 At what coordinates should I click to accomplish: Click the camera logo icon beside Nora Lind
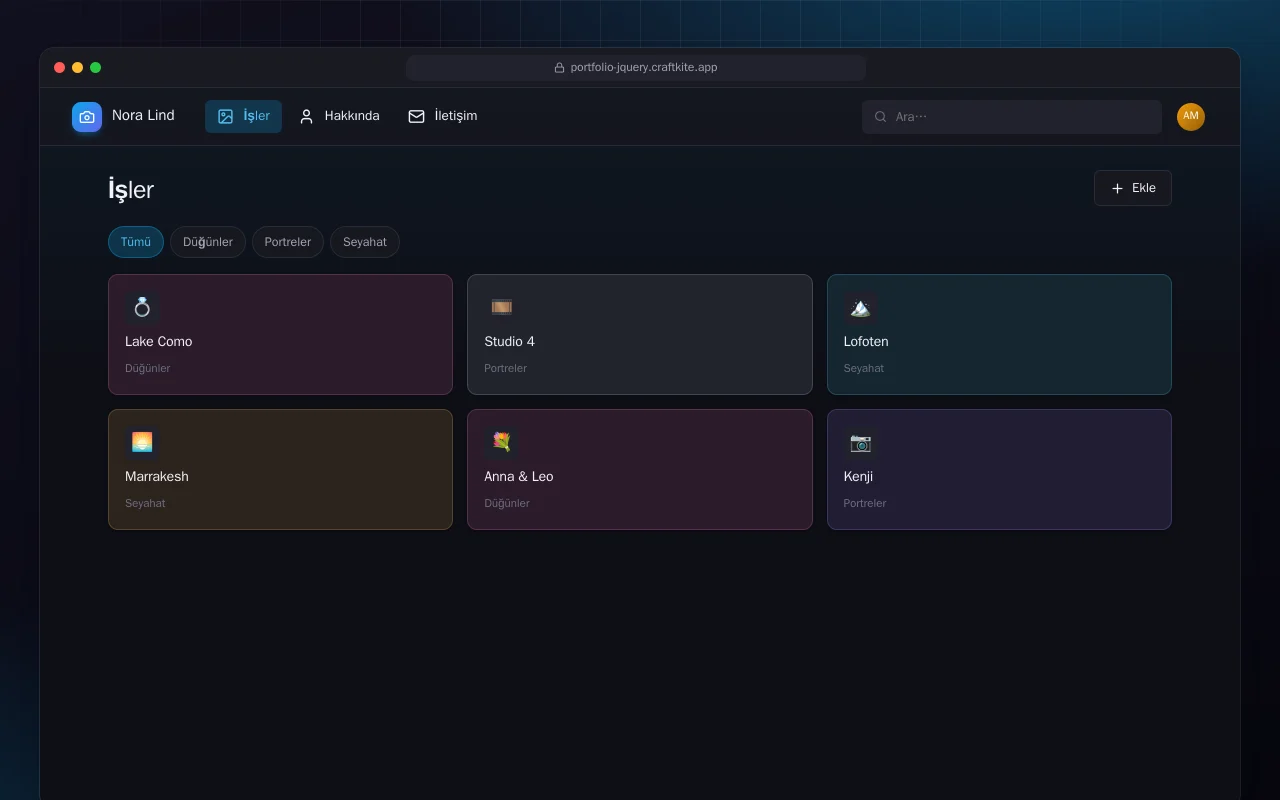pyautogui.click(x=87, y=117)
